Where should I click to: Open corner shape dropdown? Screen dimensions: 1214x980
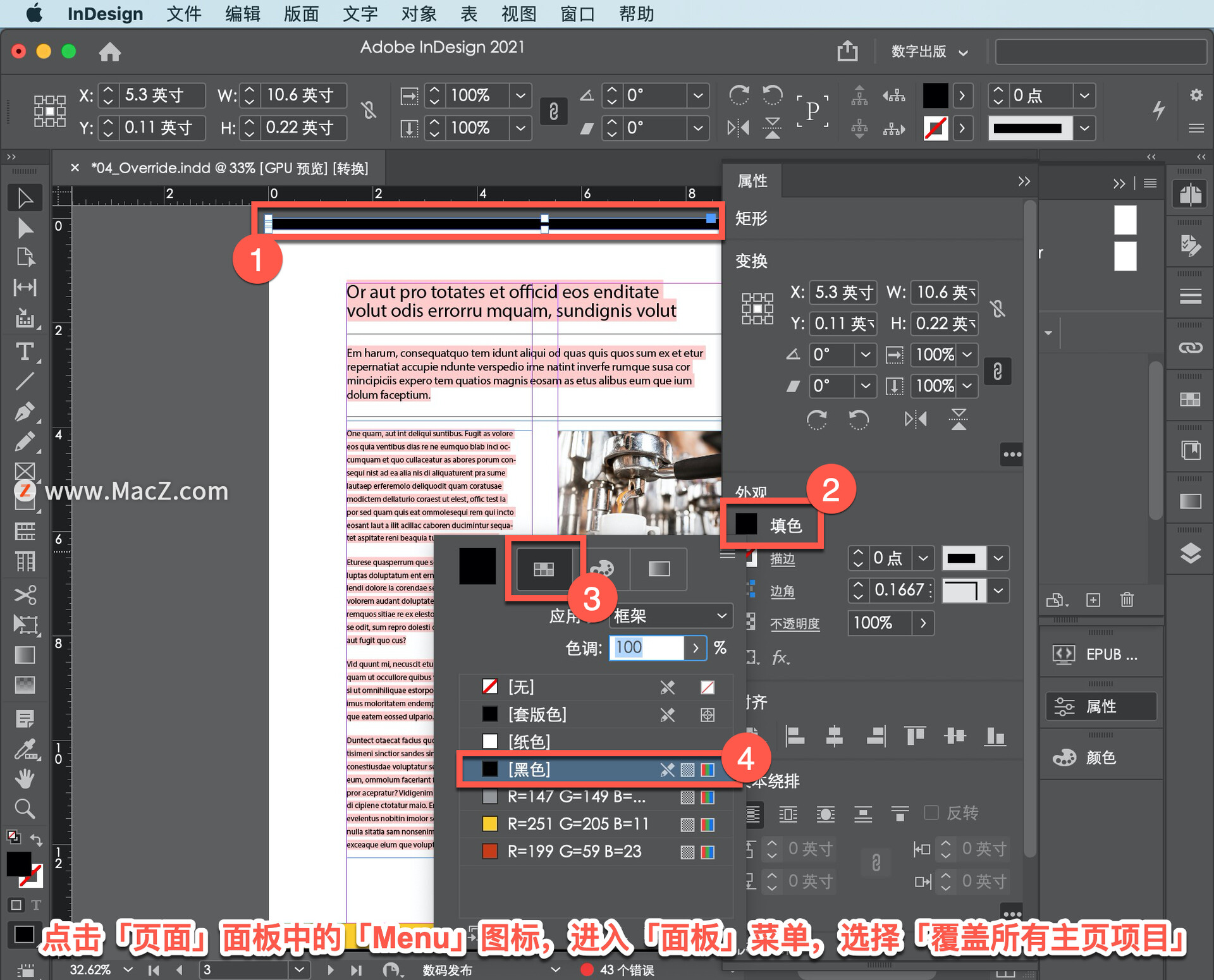click(x=998, y=591)
